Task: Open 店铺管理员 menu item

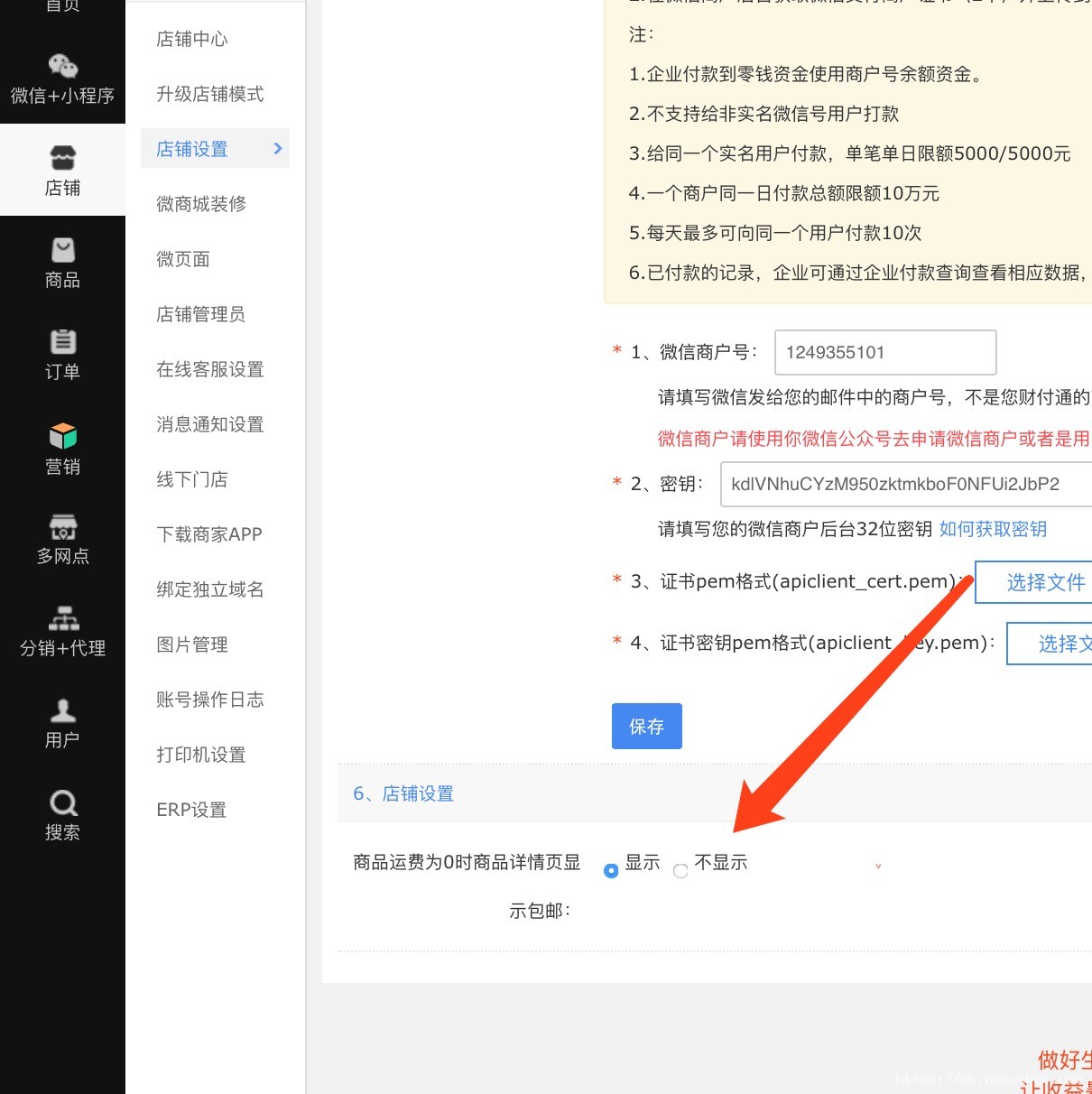Action: point(201,314)
